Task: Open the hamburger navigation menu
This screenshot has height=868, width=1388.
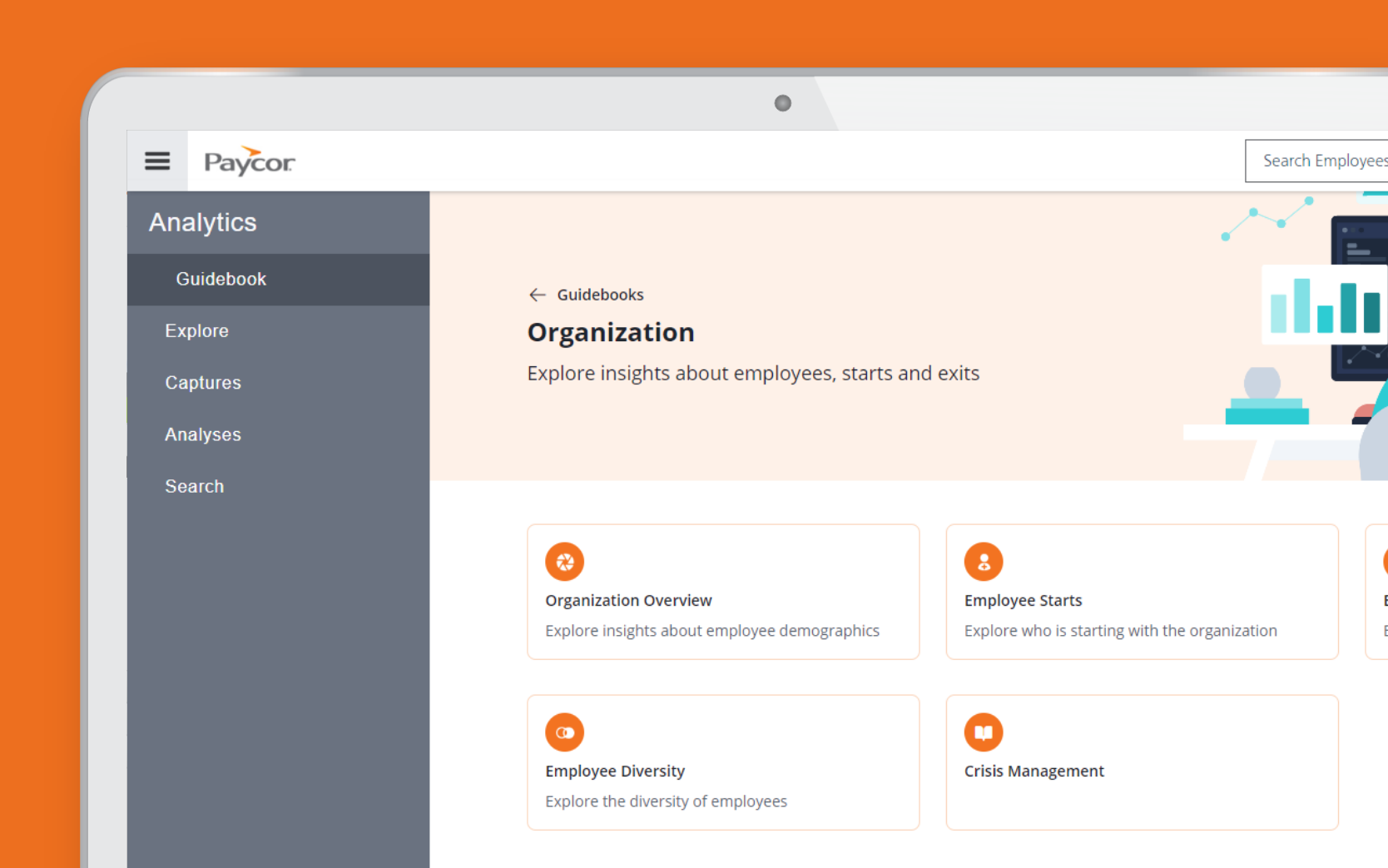Action: point(157,161)
